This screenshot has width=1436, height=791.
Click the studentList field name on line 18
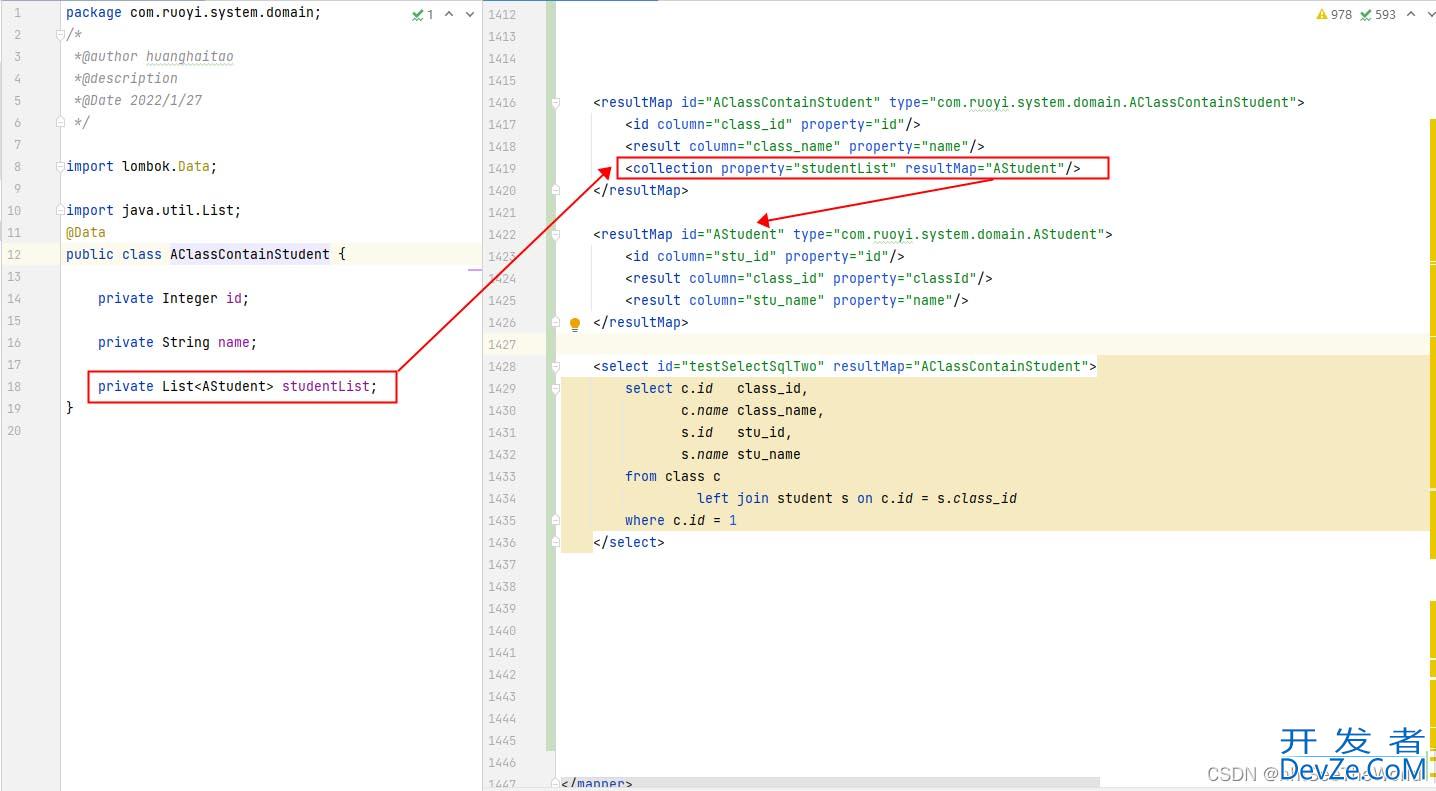click(x=326, y=386)
